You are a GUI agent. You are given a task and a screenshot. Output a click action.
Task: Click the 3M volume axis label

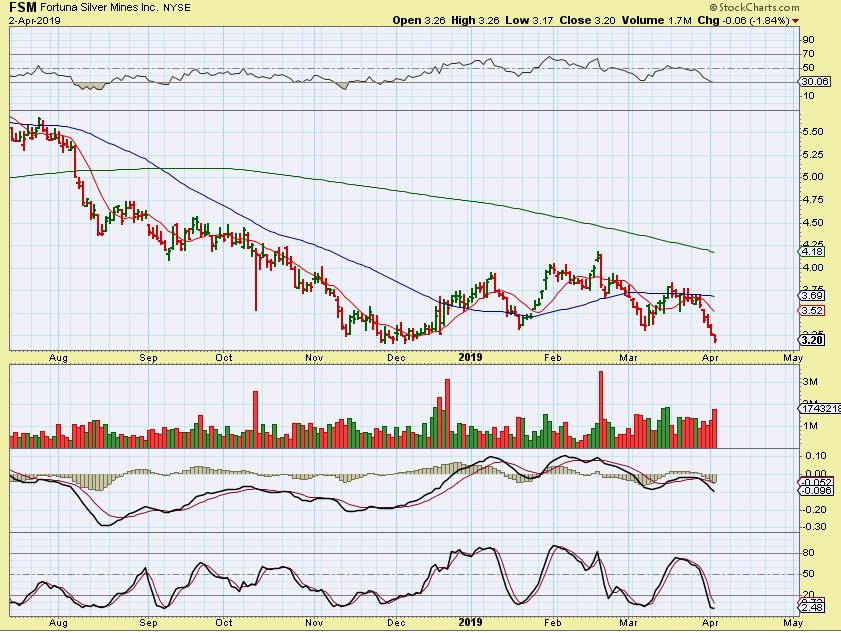coord(810,382)
